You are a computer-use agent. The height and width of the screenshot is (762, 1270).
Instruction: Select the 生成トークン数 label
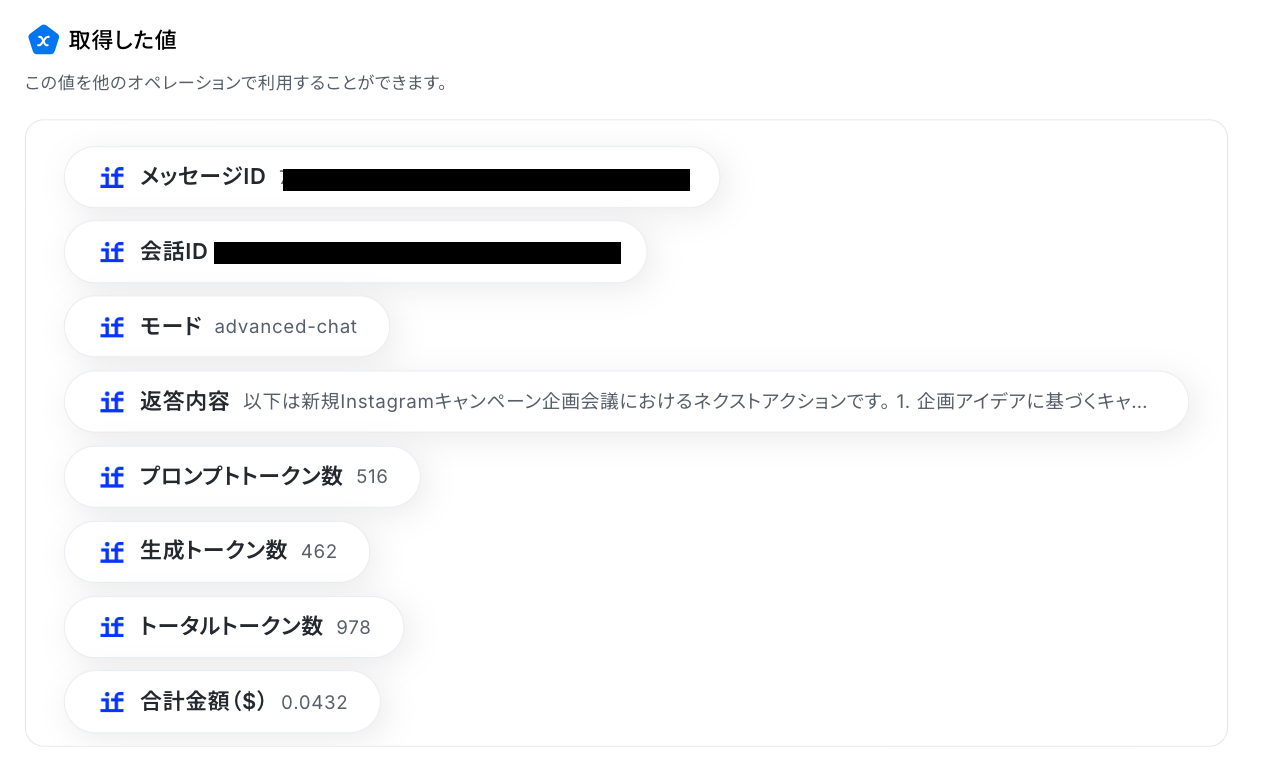pos(213,551)
